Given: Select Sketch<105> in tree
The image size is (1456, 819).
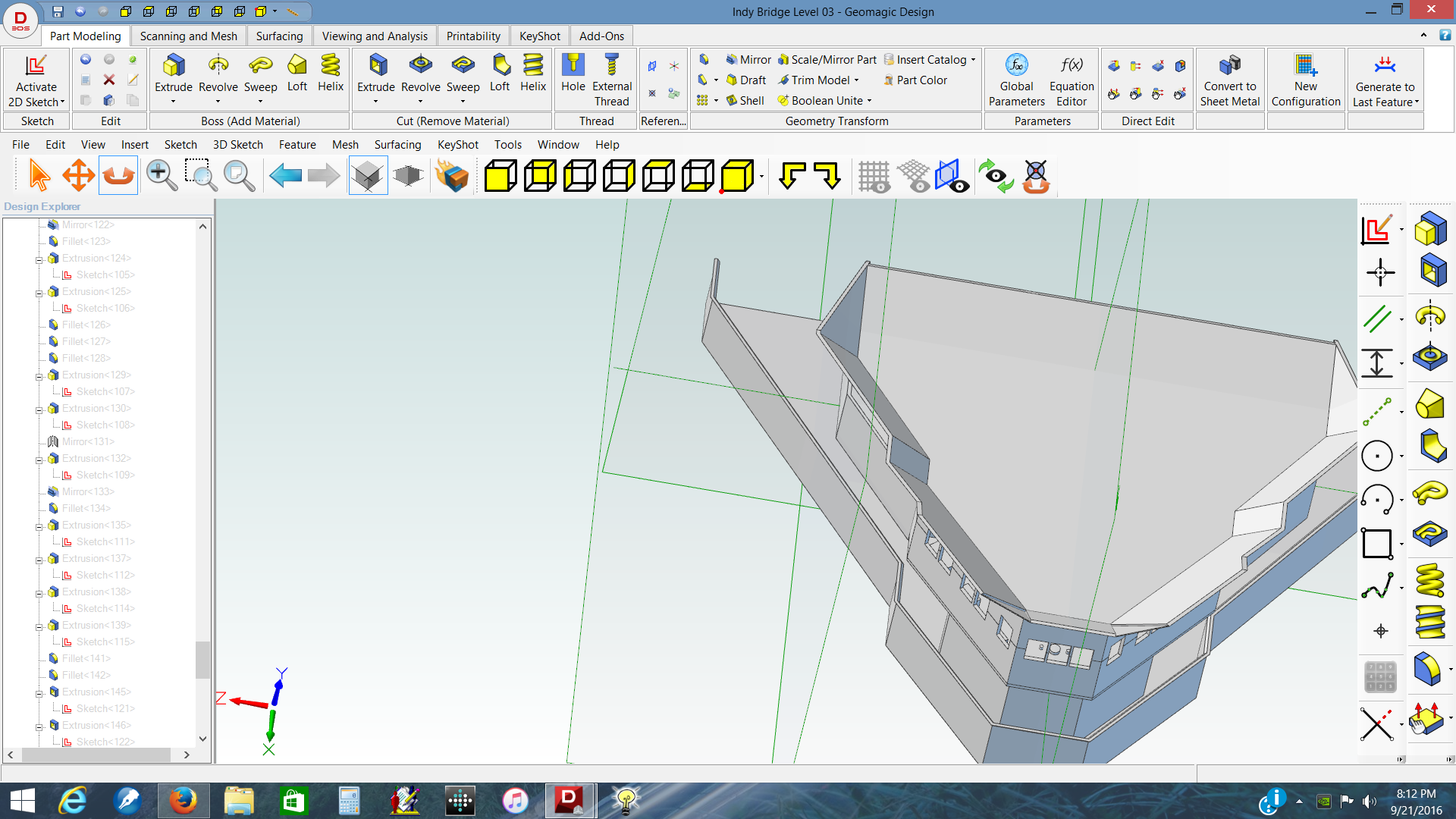Looking at the screenshot, I should point(105,275).
